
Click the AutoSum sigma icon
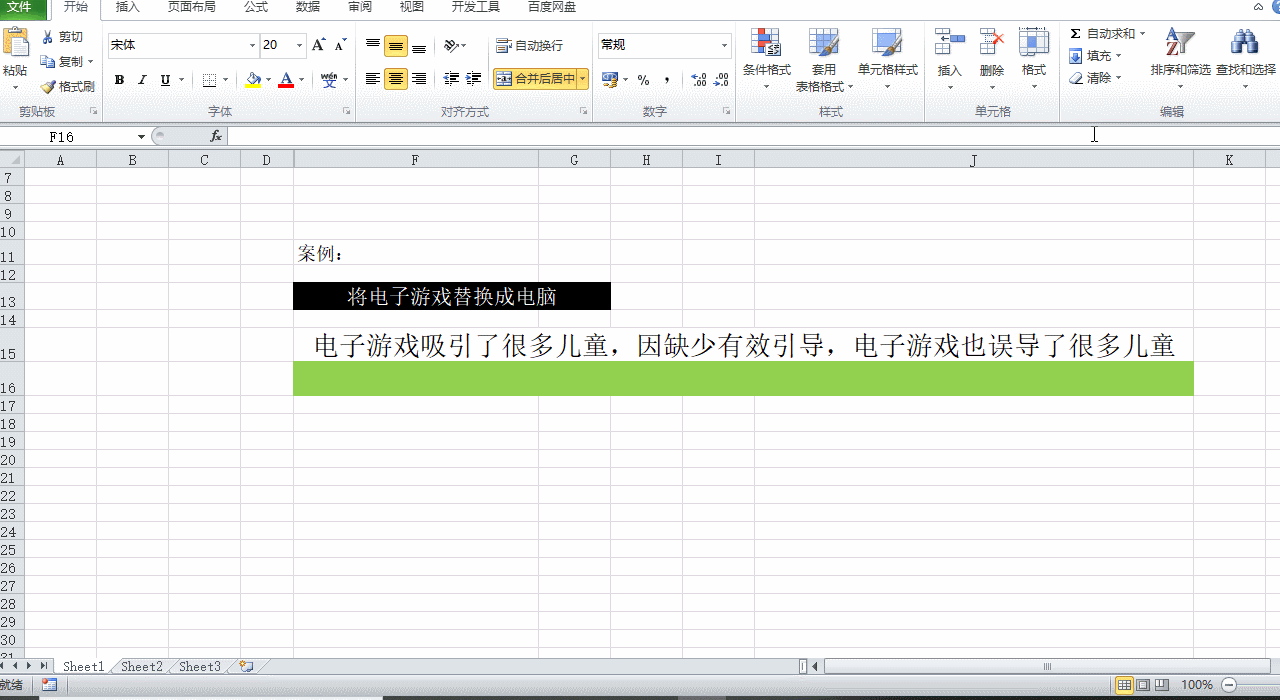[1076, 34]
